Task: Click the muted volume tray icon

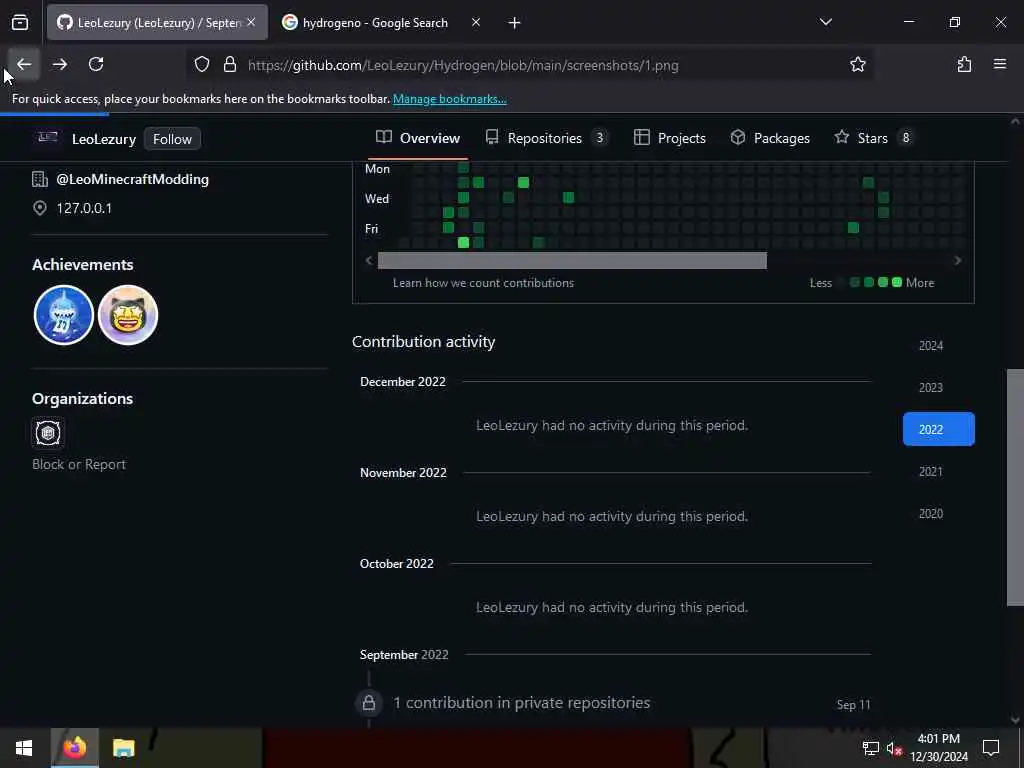Action: point(894,748)
